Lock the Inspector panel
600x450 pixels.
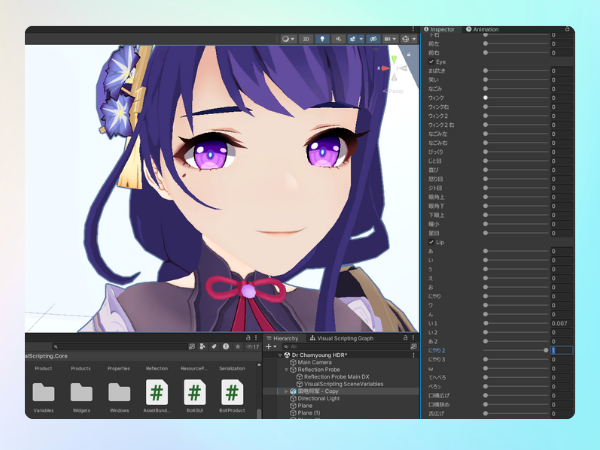(x=567, y=29)
